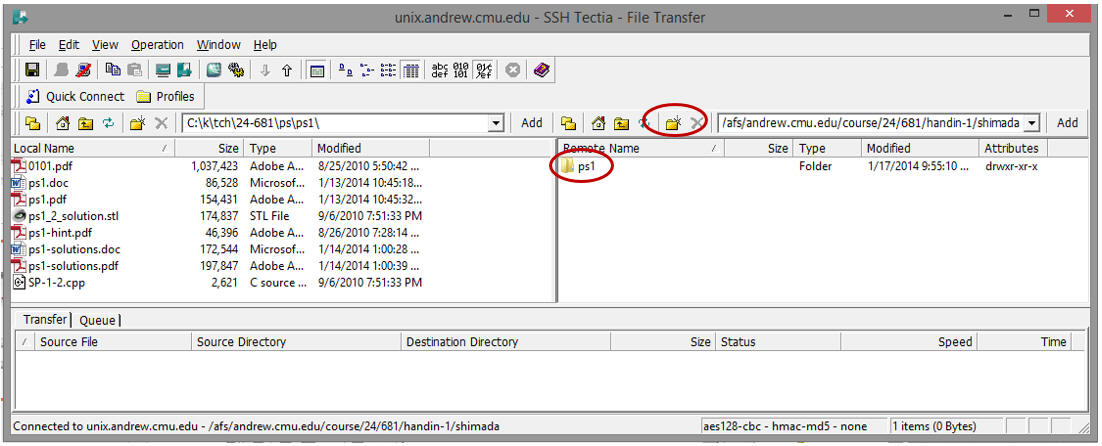Go up one local folder level

click(x=86, y=123)
